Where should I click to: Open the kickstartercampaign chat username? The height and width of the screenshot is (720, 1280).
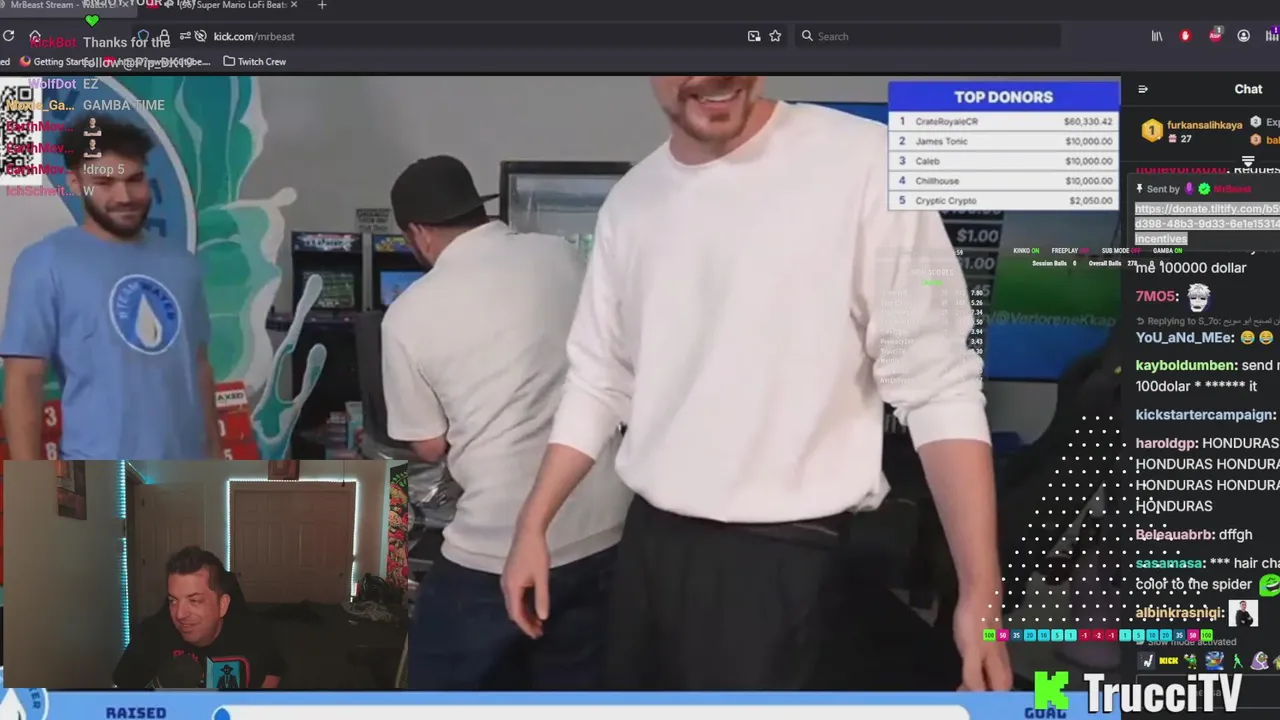pyautogui.click(x=1204, y=414)
